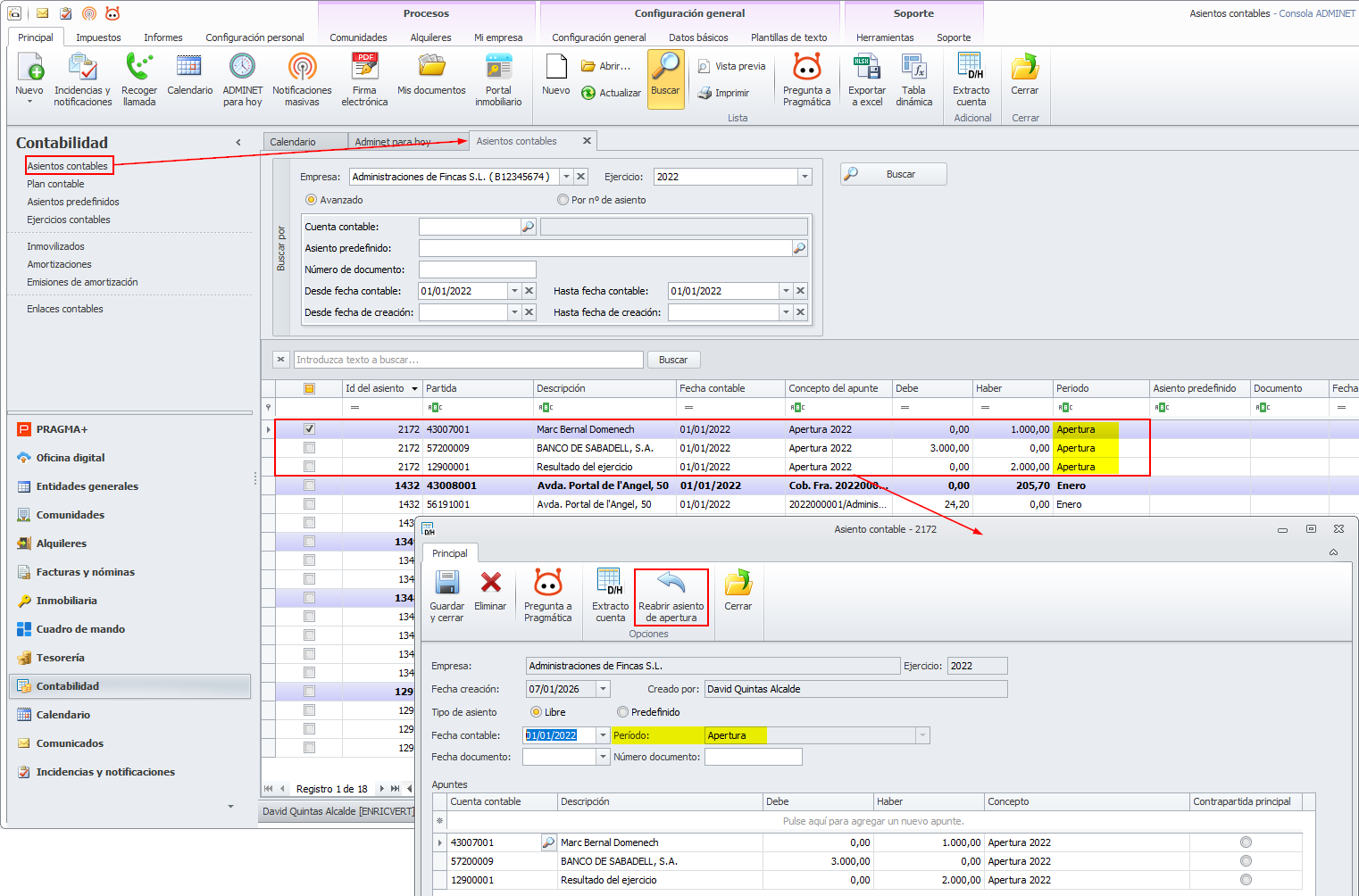This screenshot has height=896, width=1359.
Task: Expand the Ejercicio 2022 dropdown
Action: pos(805,177)
